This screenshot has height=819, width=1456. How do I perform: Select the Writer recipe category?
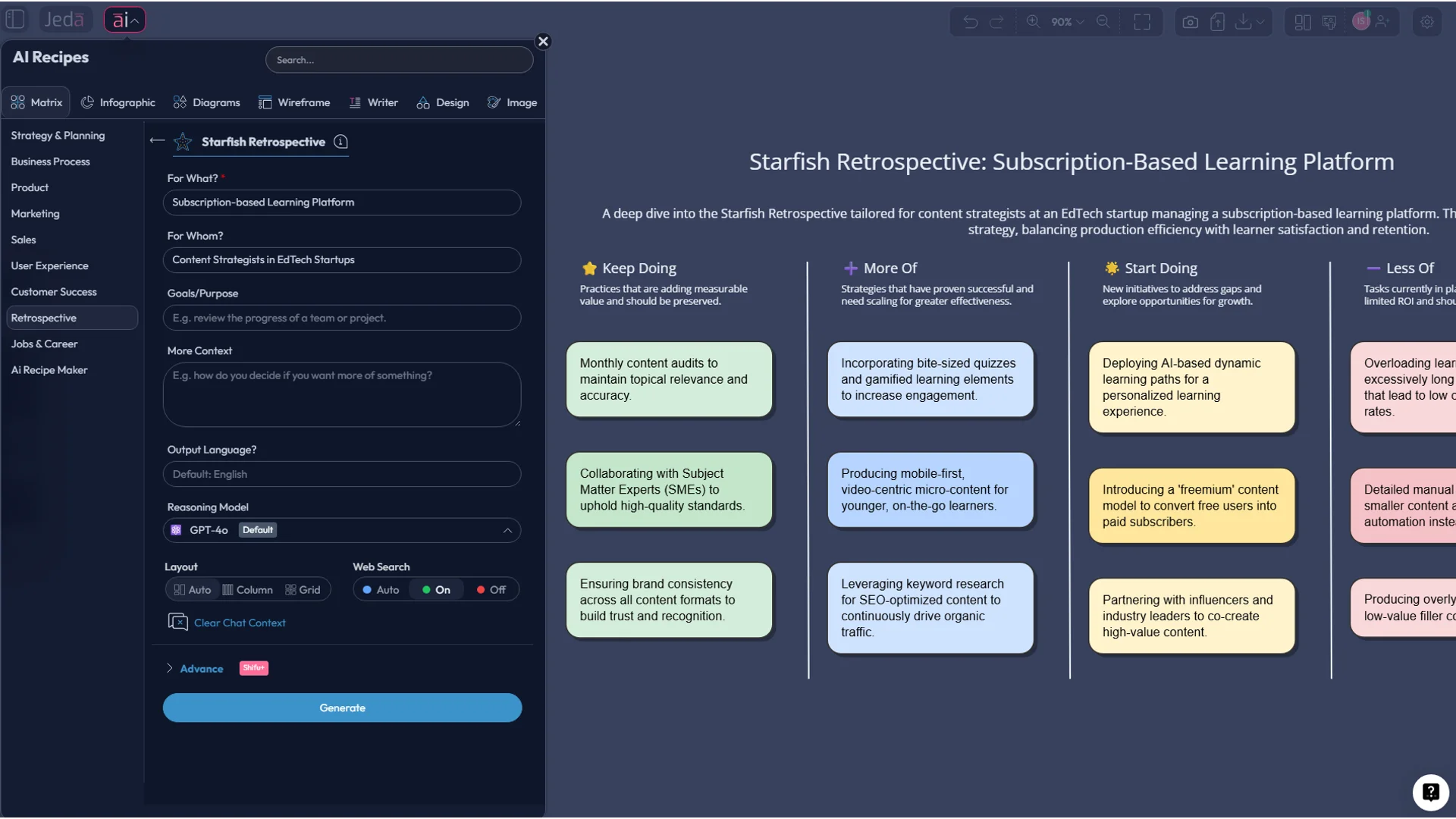[373, 102]
